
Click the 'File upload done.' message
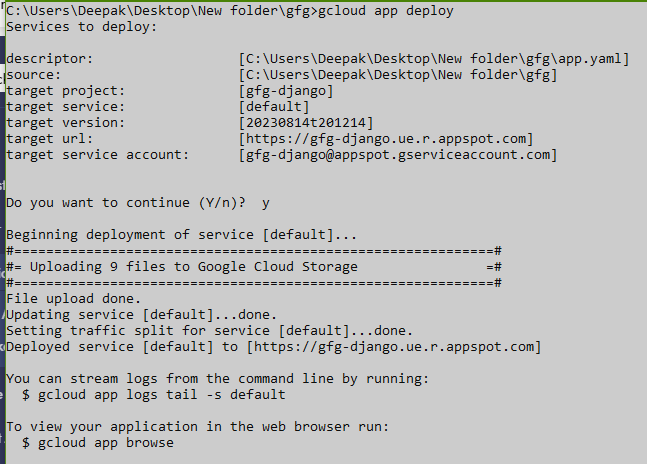[x=75, y=299]
